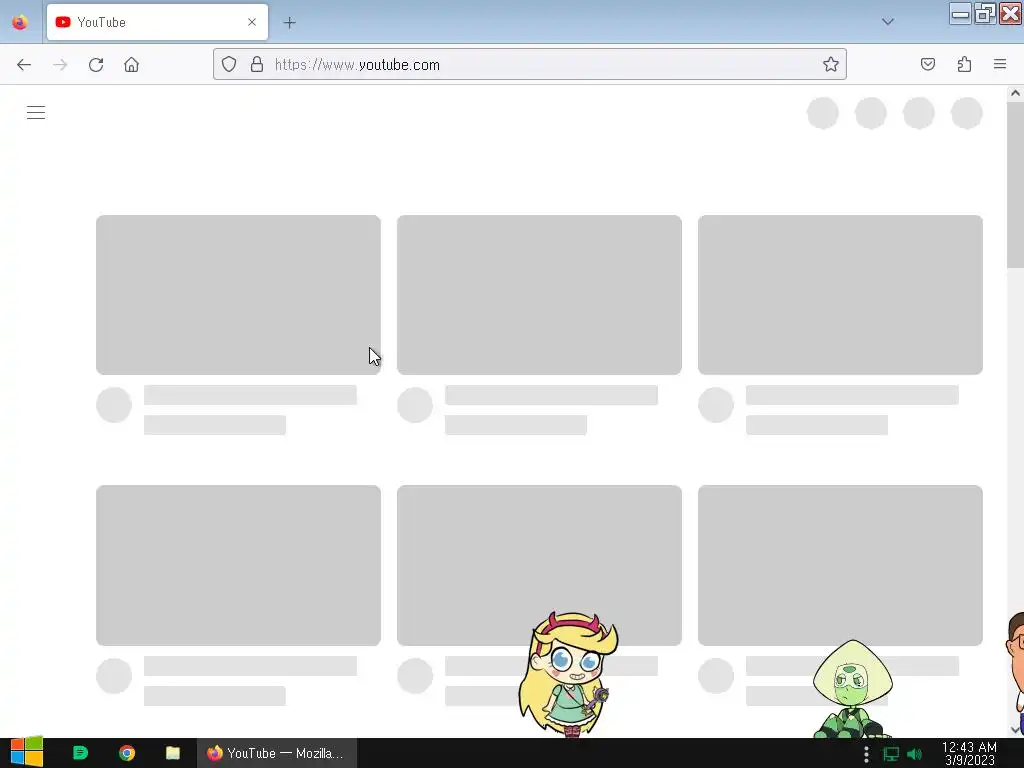Open Firefox View pinned icon
1024x768 pixels.
(20, 22)
